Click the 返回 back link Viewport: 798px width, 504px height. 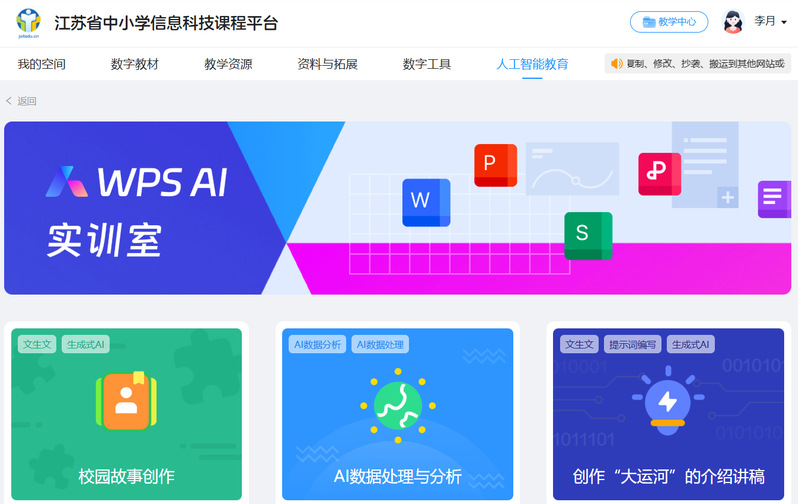pos(21,101)
